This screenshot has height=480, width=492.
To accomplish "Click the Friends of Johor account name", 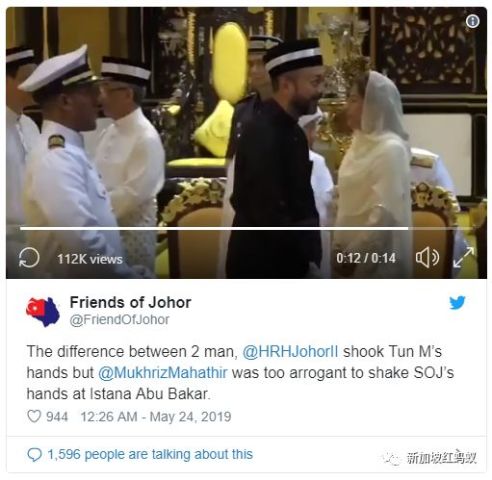I will point(130,303).
